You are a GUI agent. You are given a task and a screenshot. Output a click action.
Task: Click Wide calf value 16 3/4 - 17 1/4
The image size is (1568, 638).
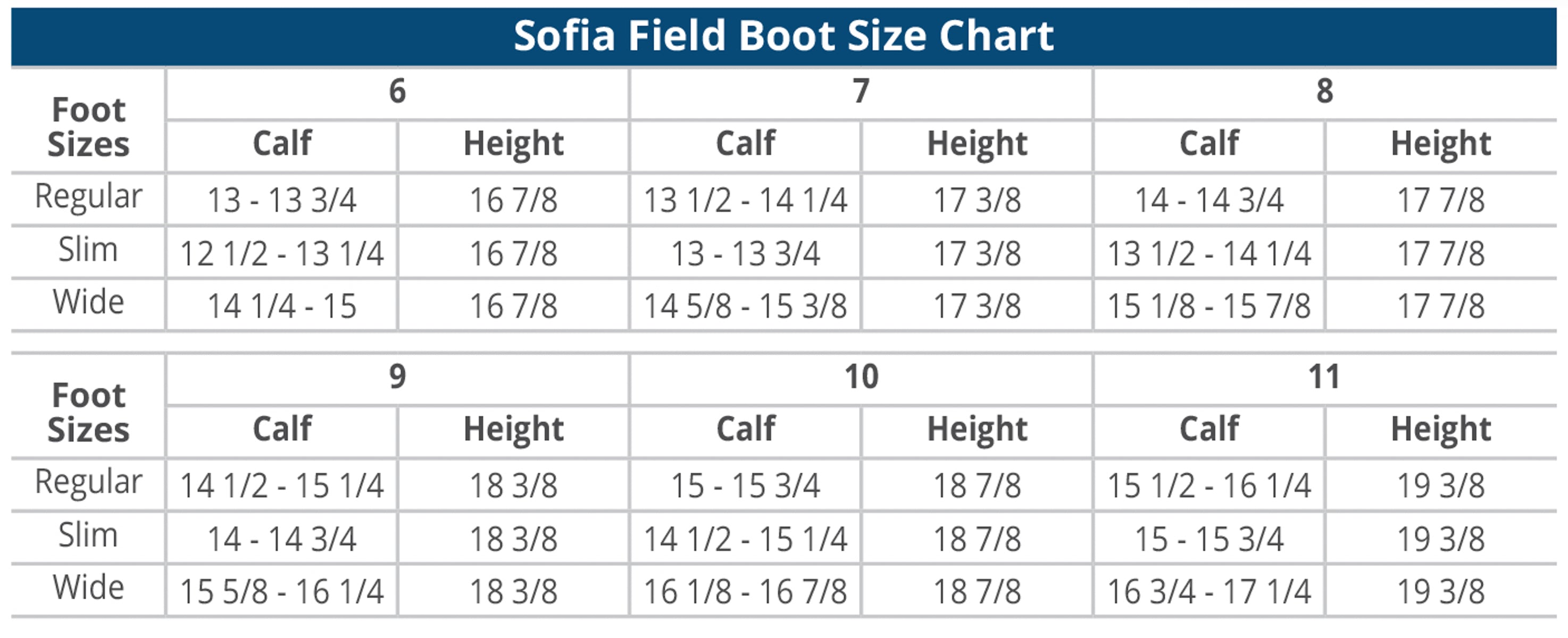pyautogui.click(x=1209, y=591)
